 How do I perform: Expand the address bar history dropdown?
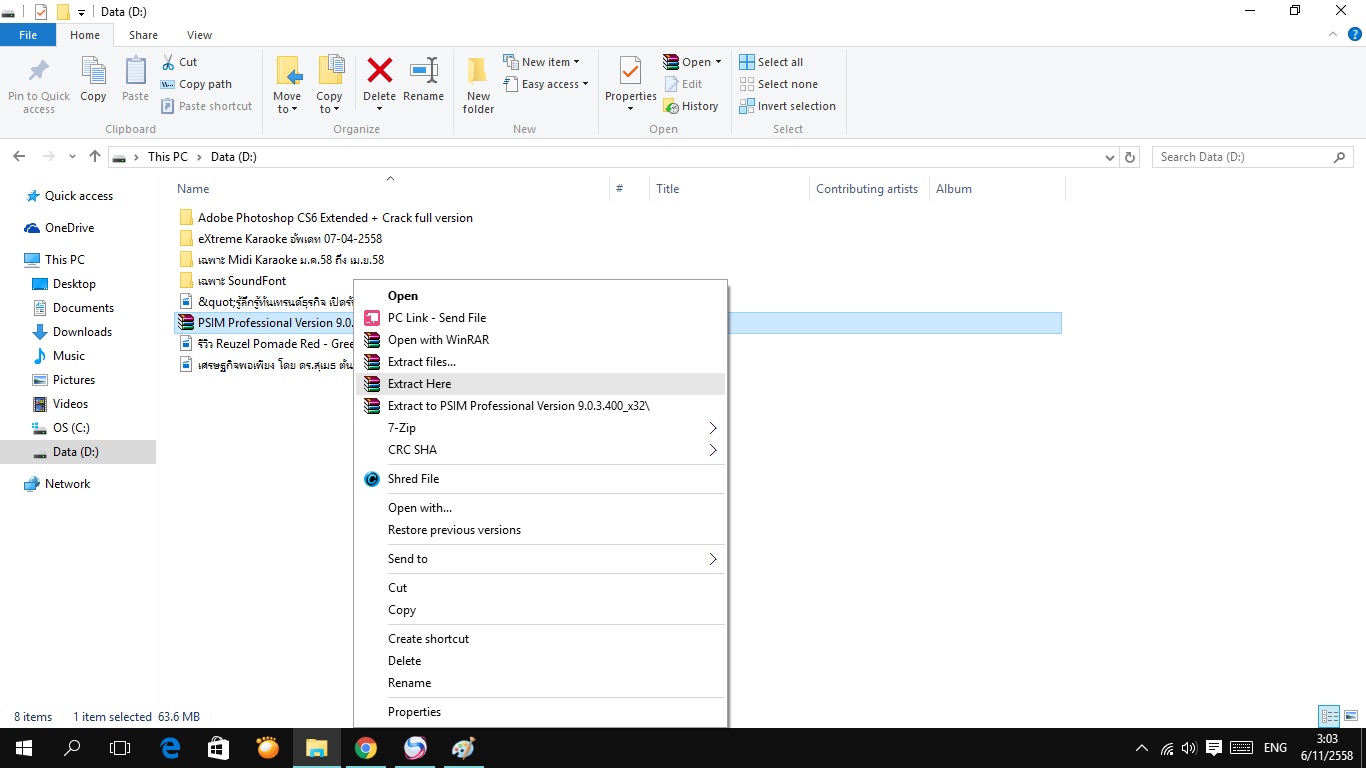click(1109, 157)
